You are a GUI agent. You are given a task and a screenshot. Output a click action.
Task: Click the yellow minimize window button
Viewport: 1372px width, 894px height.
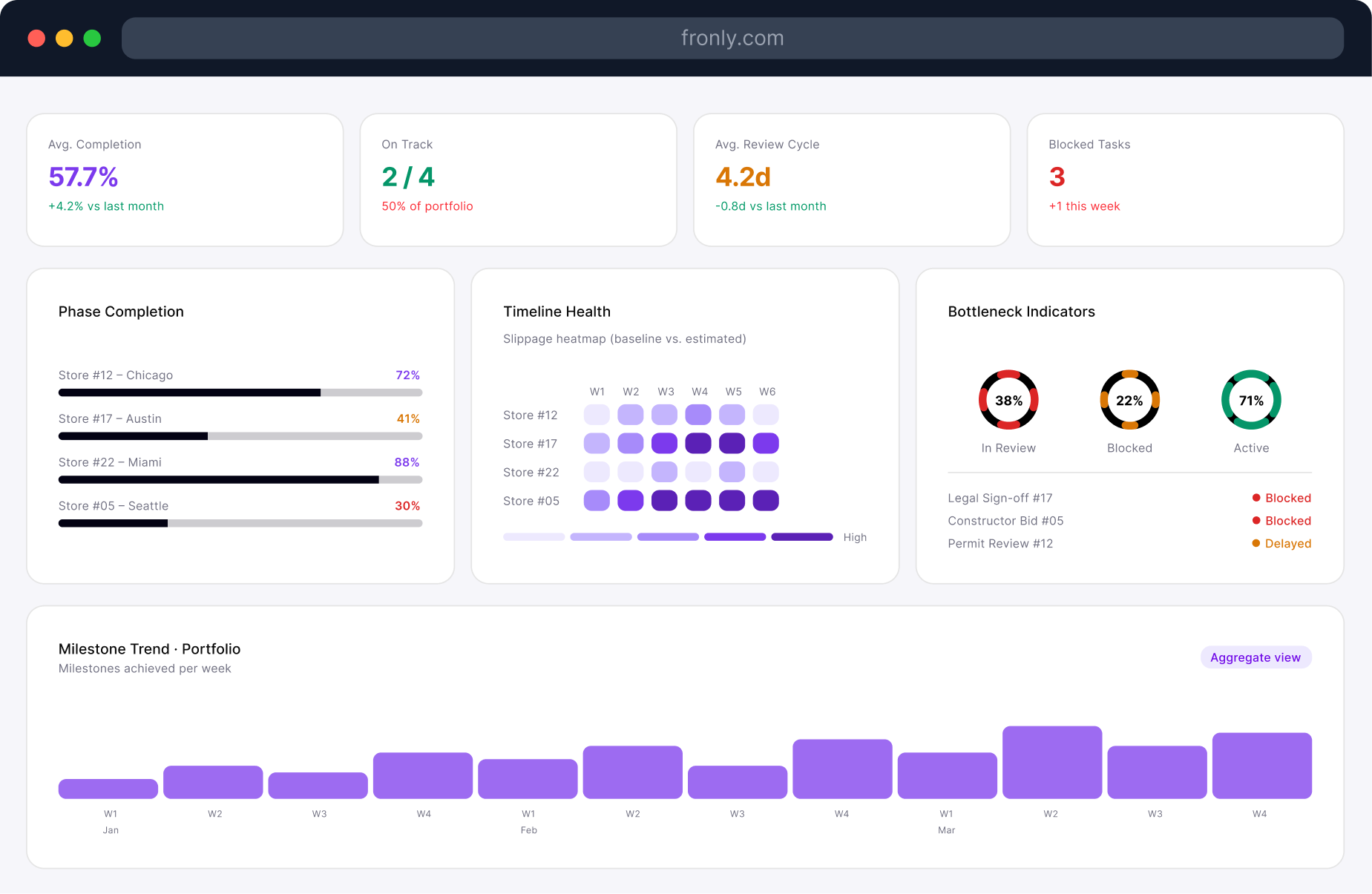pos(65,38)
